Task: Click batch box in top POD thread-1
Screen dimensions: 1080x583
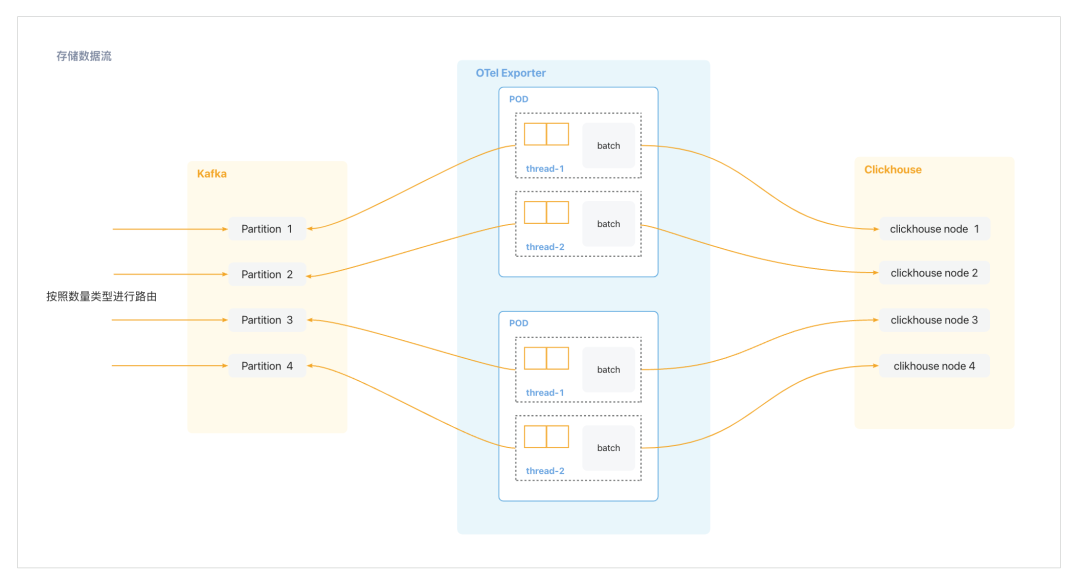Action: pyautogui.click(x=608, y=145)
